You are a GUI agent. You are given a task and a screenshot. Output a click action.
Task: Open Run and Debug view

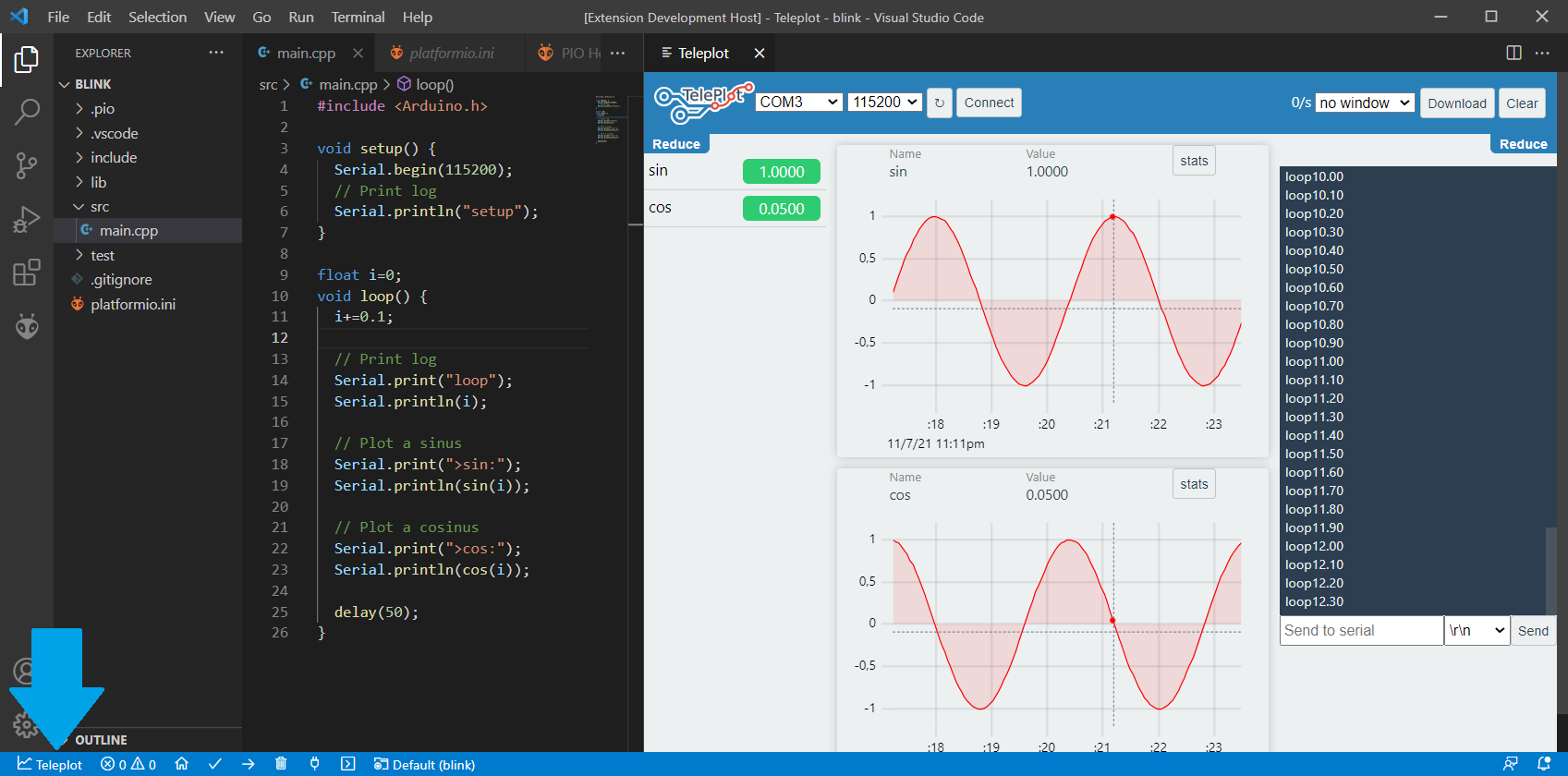27,219
